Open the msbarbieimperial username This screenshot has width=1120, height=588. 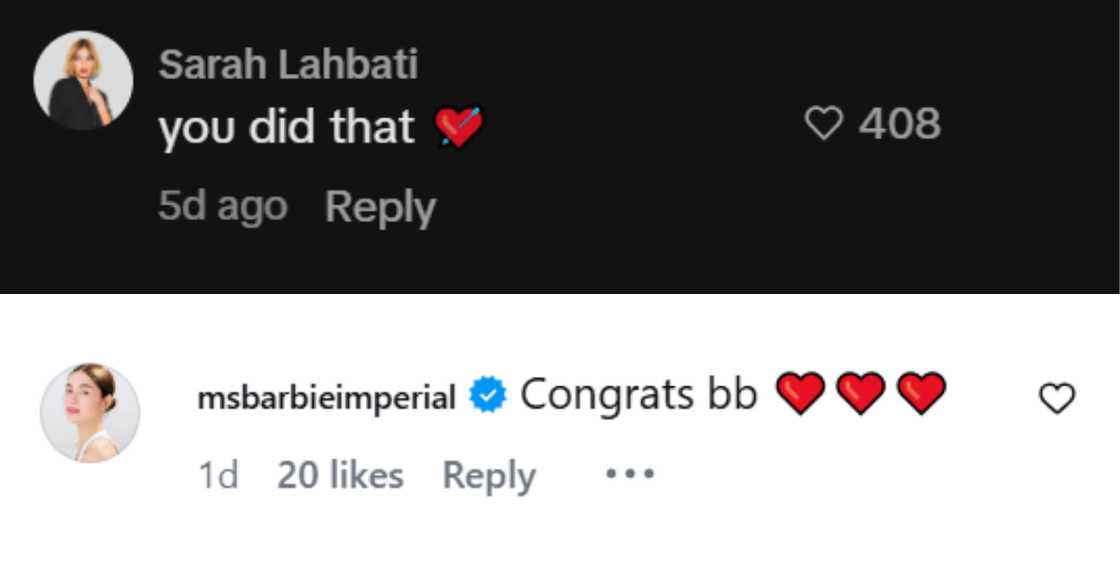[x=330, y=394]
